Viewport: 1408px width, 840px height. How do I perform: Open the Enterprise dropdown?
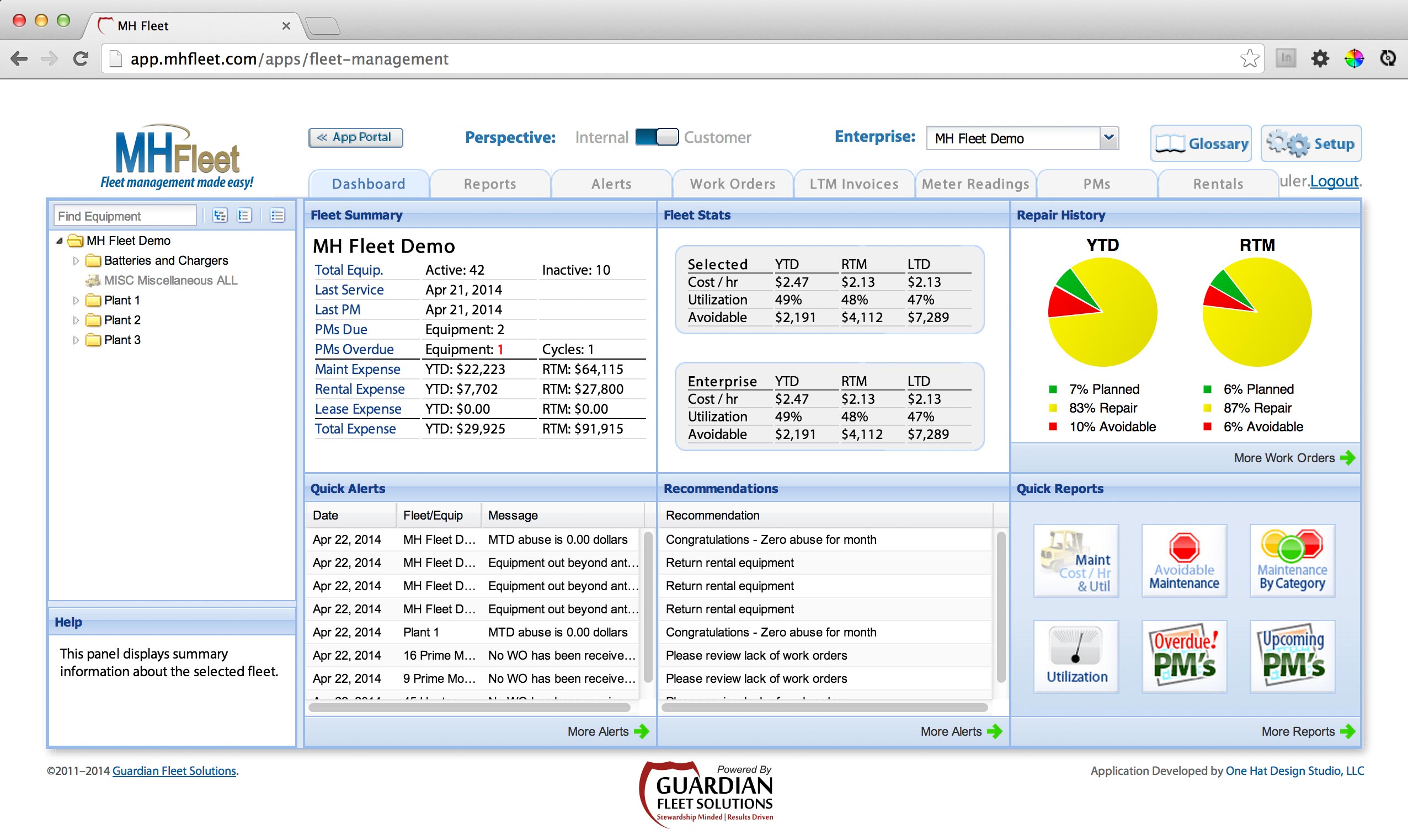1108,137
